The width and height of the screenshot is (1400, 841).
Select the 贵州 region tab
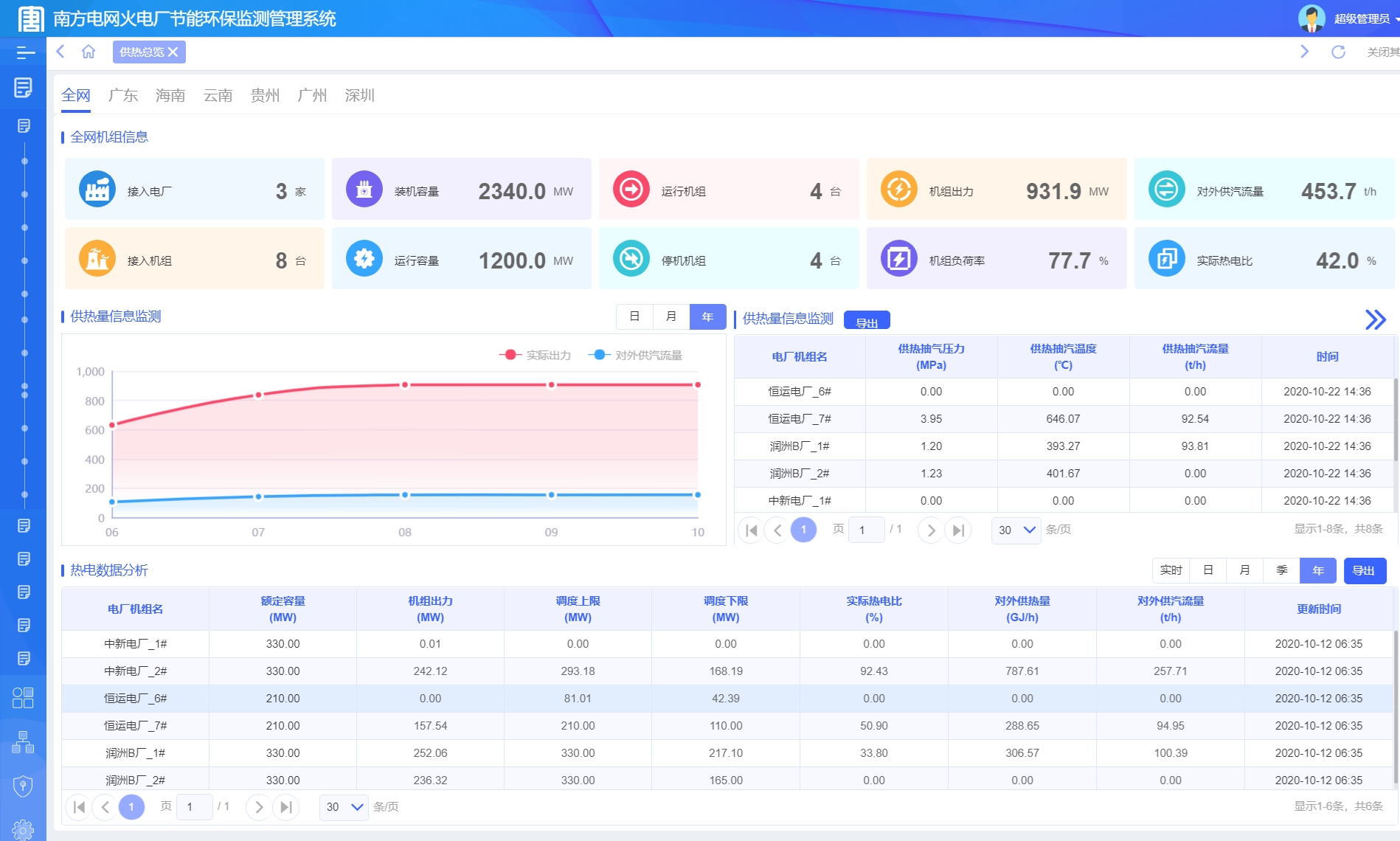pos(265,95)
